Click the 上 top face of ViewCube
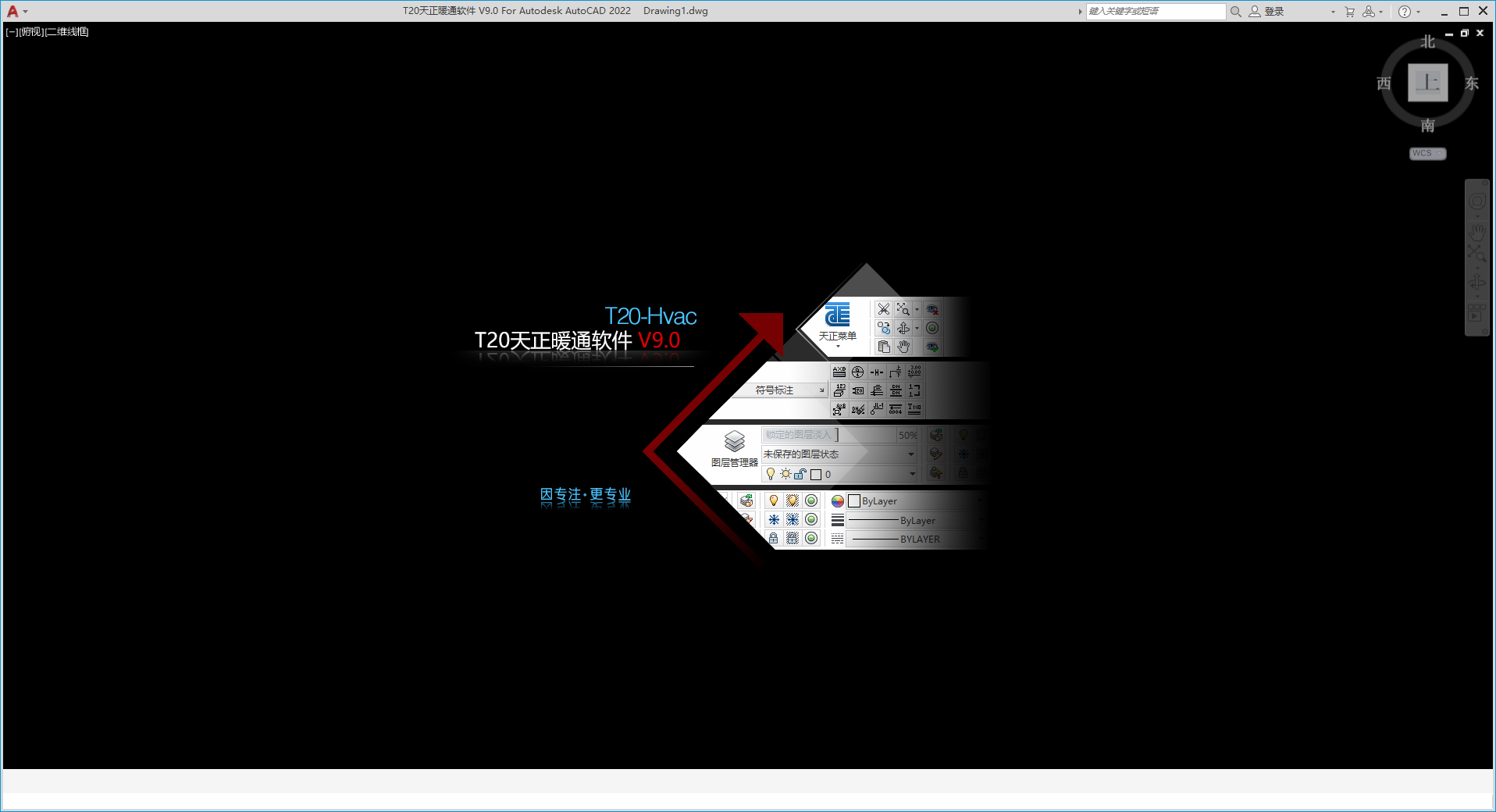1496x812 pixels. point(1427,83)
